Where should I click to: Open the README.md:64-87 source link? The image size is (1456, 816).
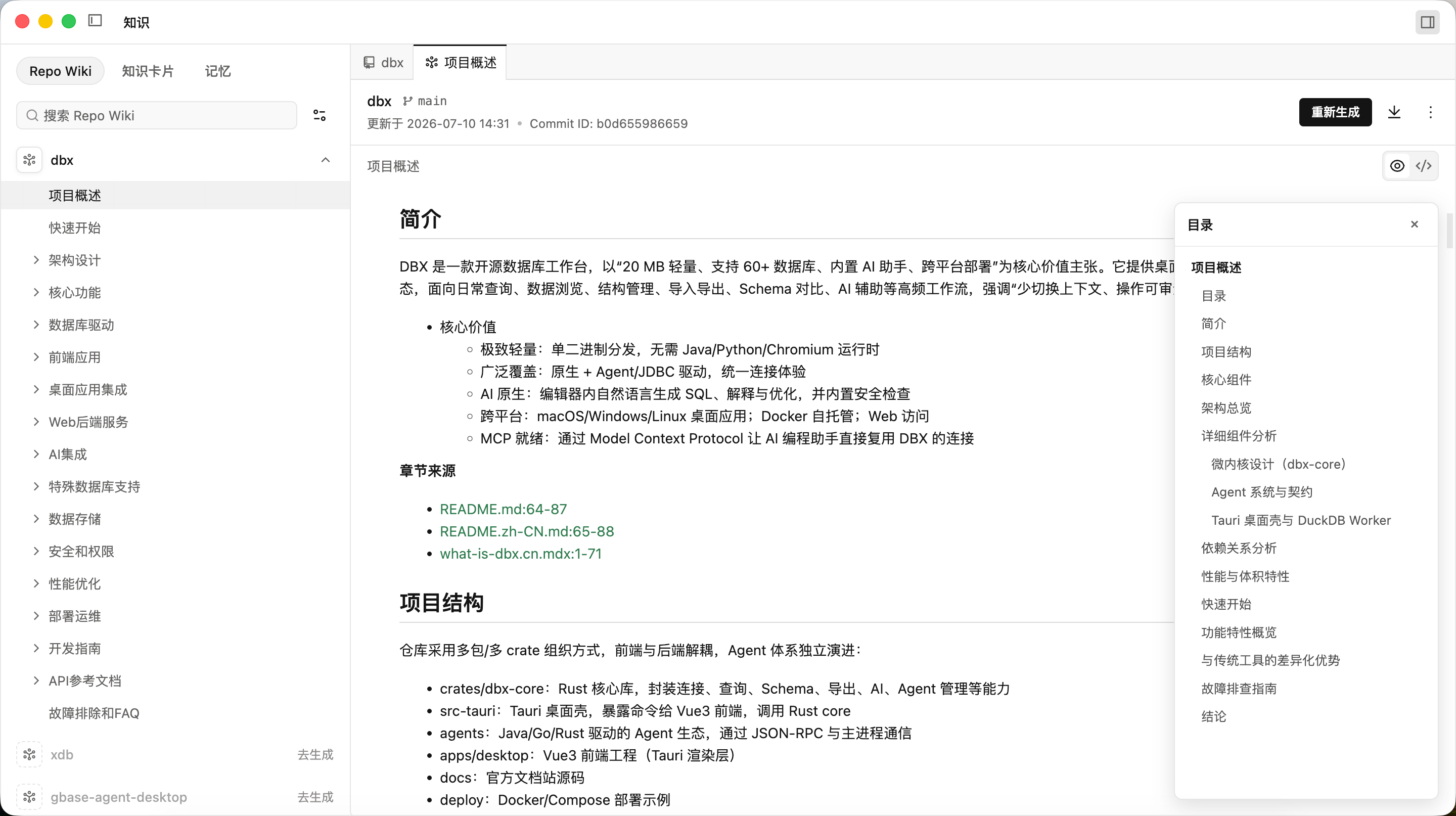pos(503,509)
